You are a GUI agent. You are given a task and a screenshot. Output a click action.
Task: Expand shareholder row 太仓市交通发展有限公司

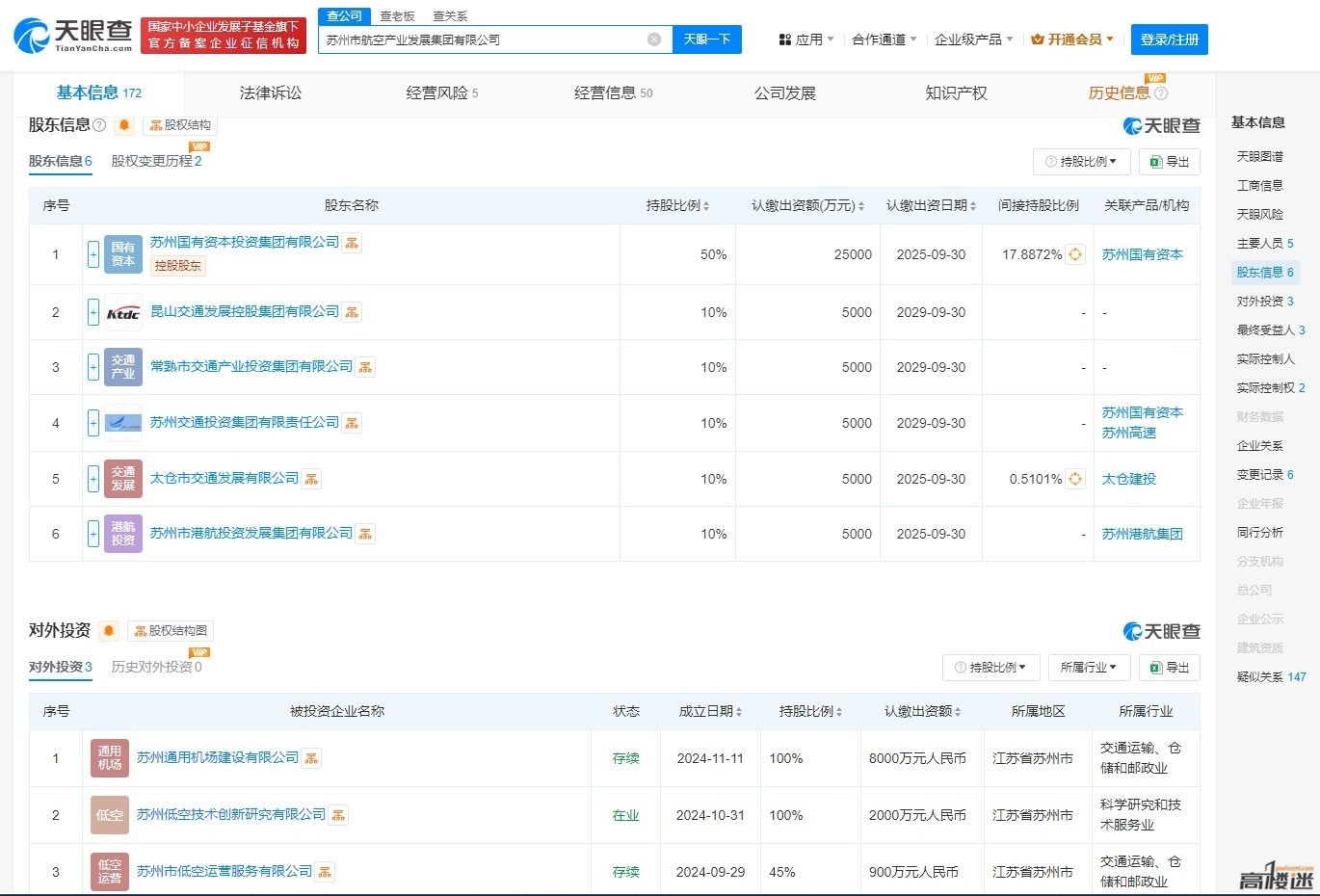(x=93, y=479)
